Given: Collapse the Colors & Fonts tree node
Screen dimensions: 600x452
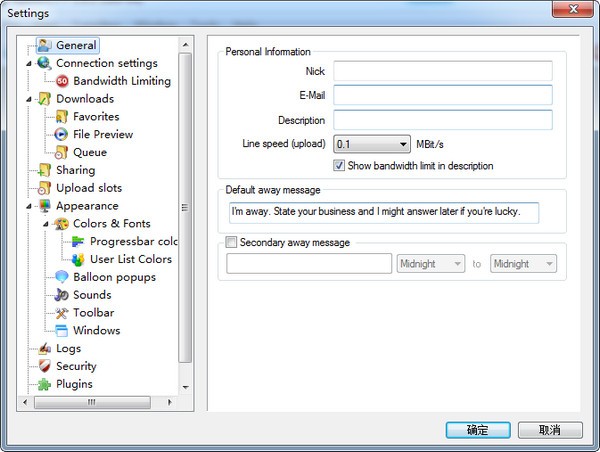Looking at the screenshot, I should point(46,224).
